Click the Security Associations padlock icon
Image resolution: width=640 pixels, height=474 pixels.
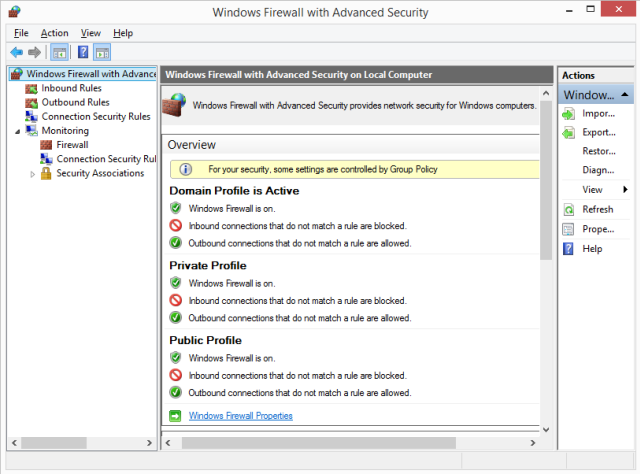point(46,173)
